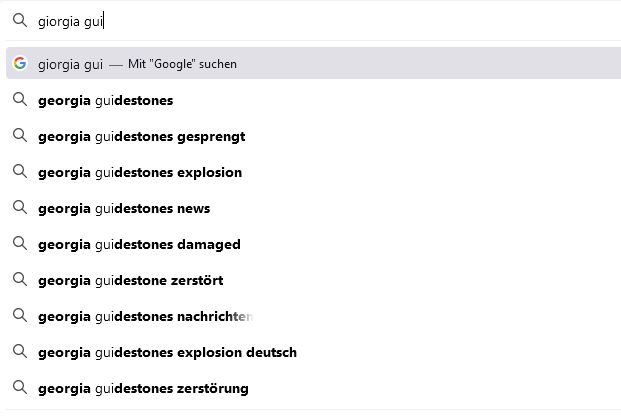Click the search magnifier in the input field

(19, 20)
